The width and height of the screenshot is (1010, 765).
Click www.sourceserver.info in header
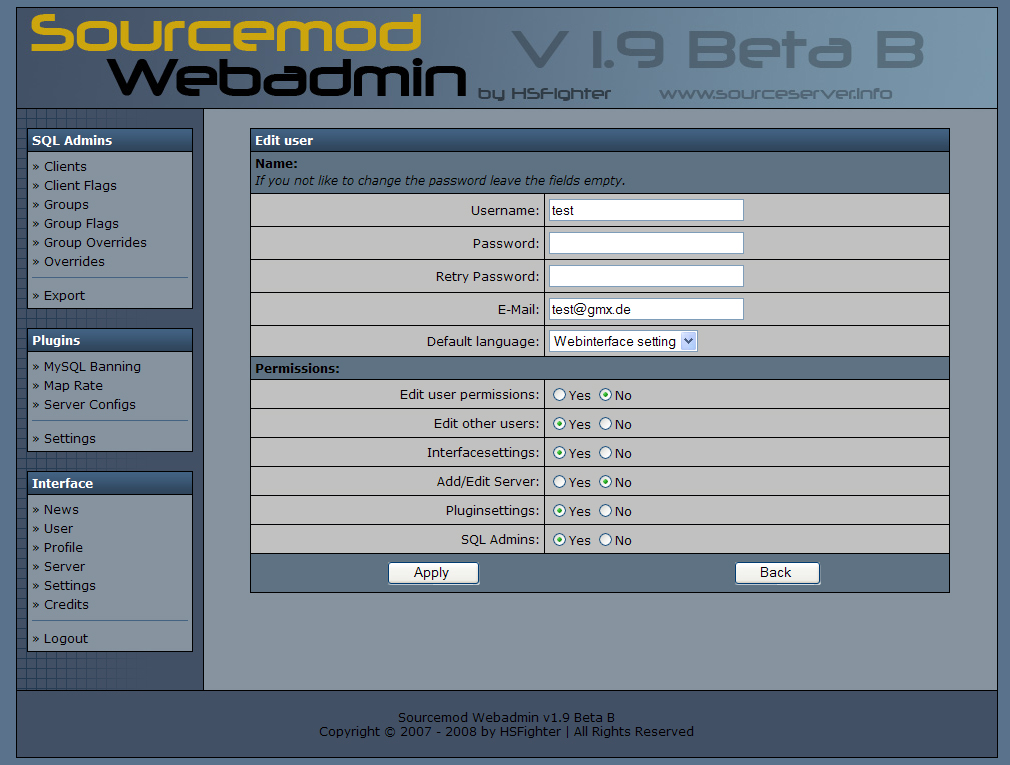(776, 94)
